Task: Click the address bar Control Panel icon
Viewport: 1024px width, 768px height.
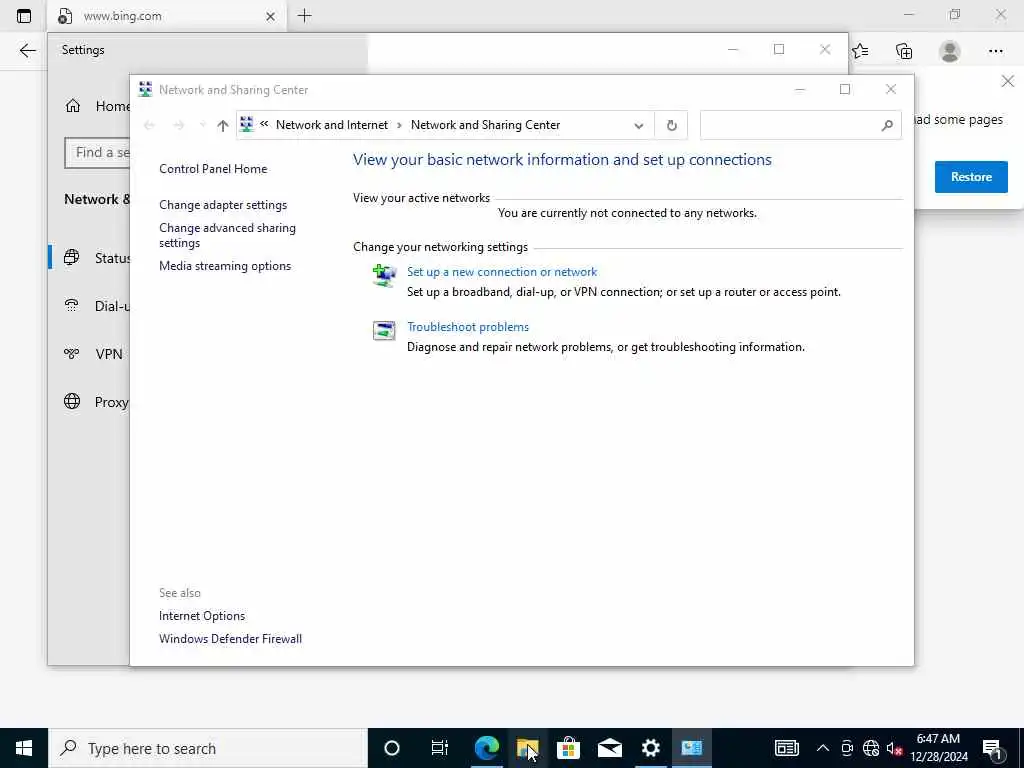Action: 246,124
